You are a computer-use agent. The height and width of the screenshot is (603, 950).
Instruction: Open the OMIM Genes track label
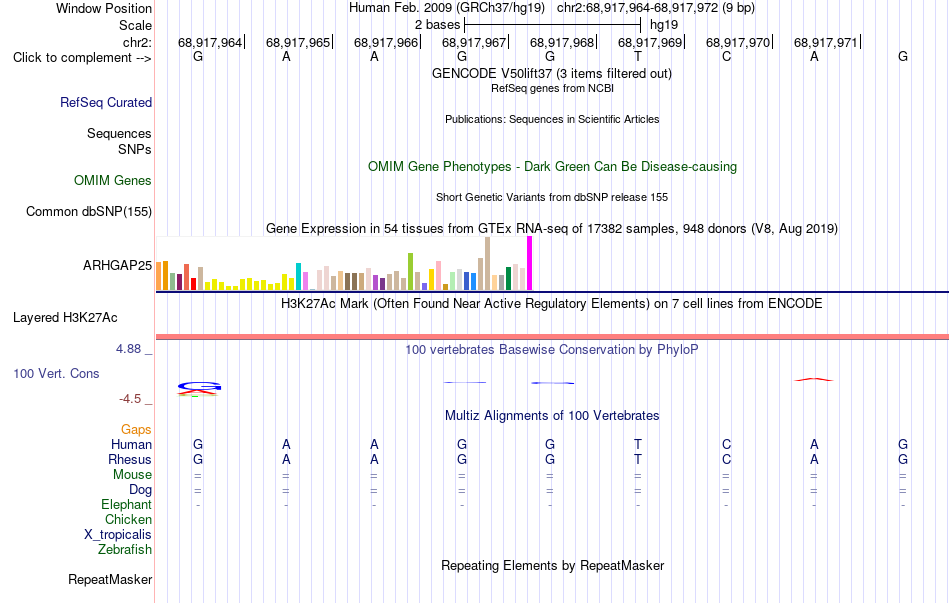click(x=113, y=181)
